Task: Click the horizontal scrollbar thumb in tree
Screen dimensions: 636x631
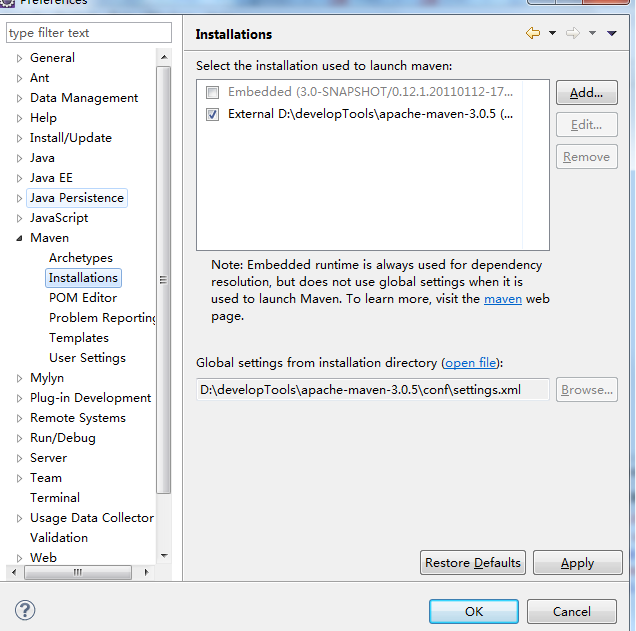Action: [x=78, y=573]
